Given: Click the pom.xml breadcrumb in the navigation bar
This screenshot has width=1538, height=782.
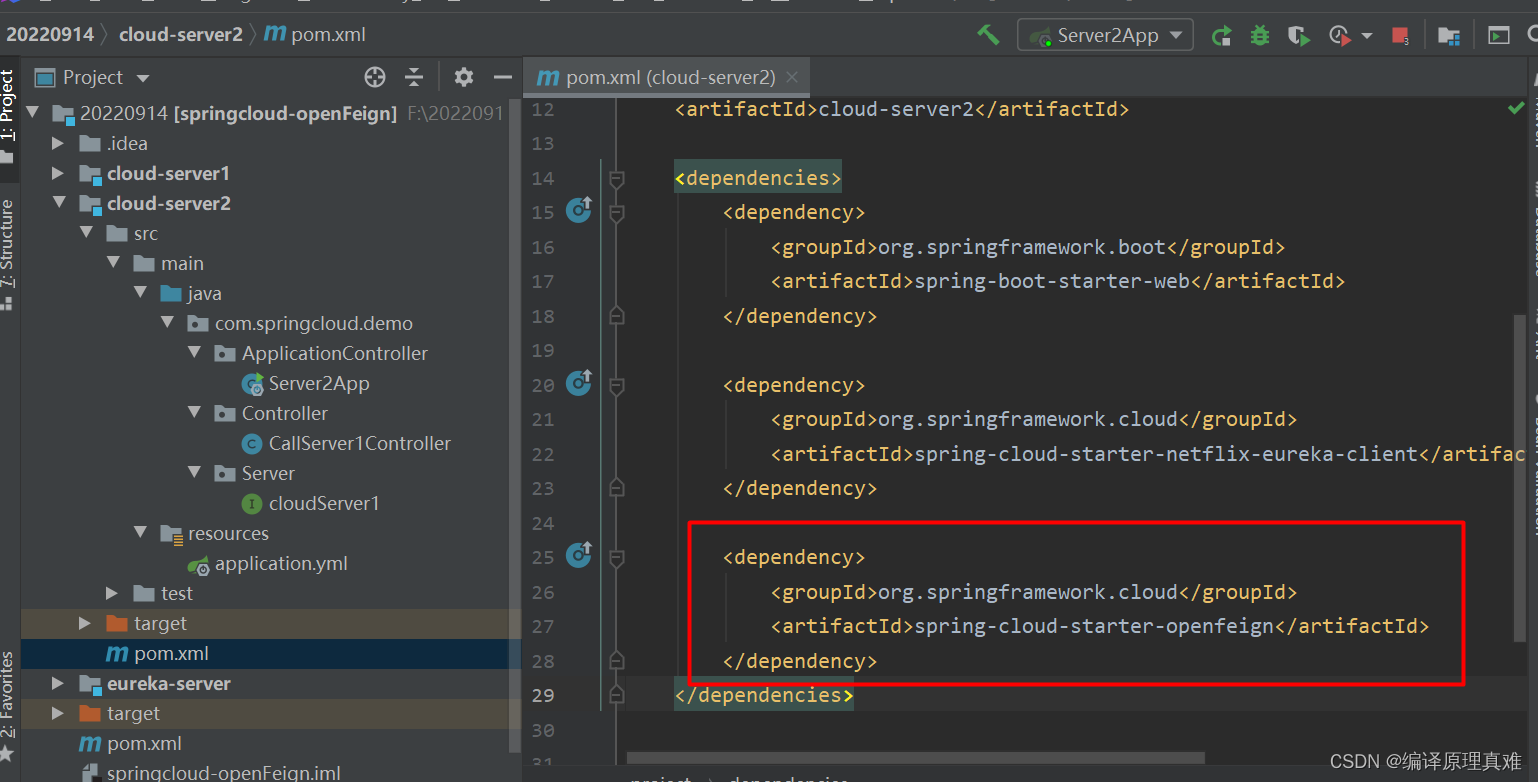Looking at the screenshot, I should (x=316, y=34).
